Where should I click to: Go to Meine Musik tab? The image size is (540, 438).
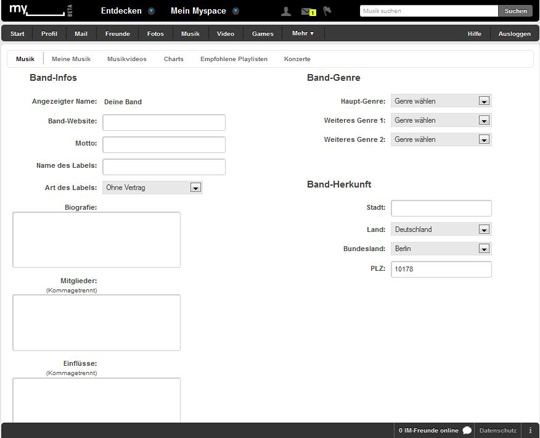click(71, 59)
